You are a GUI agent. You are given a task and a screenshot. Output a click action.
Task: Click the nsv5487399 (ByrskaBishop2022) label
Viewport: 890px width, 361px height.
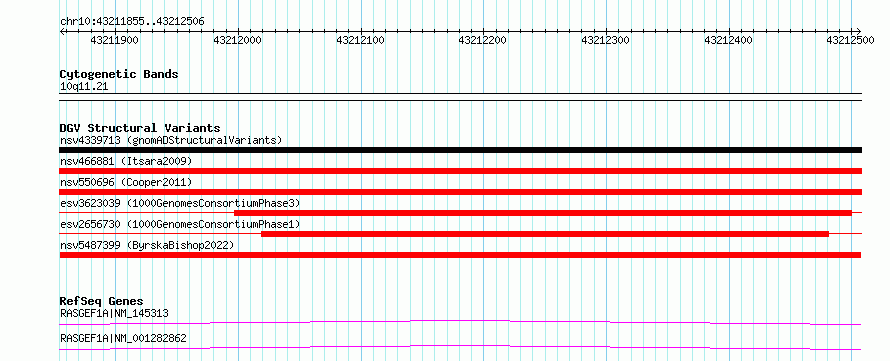[x=147, y=245]
